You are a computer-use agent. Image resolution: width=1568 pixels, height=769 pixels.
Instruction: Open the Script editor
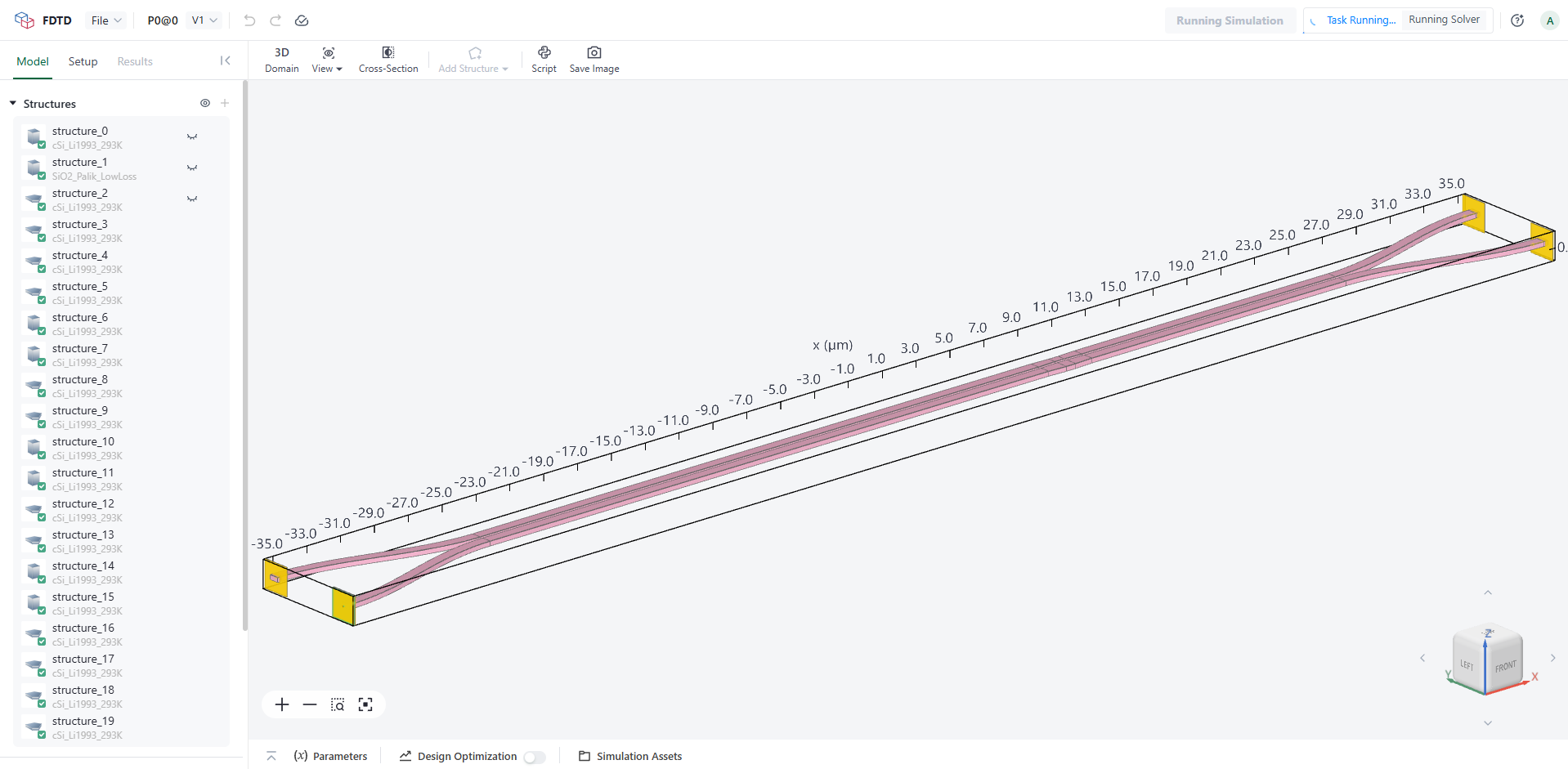pos(544,60)
